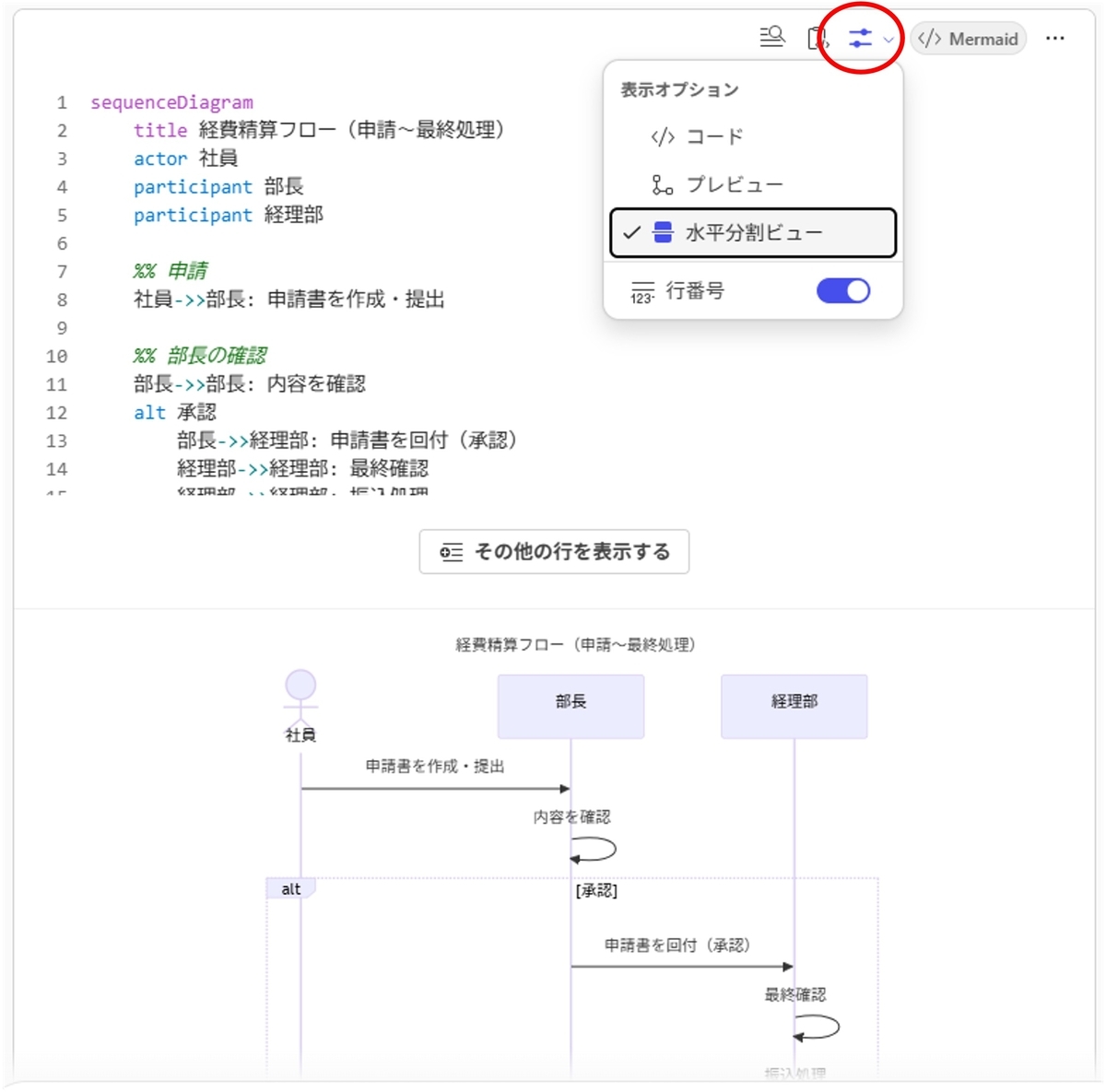Screen dimensions: 1106x1092
Task: Expand the display options chevron arrow
Action: [x=888, y=40]
